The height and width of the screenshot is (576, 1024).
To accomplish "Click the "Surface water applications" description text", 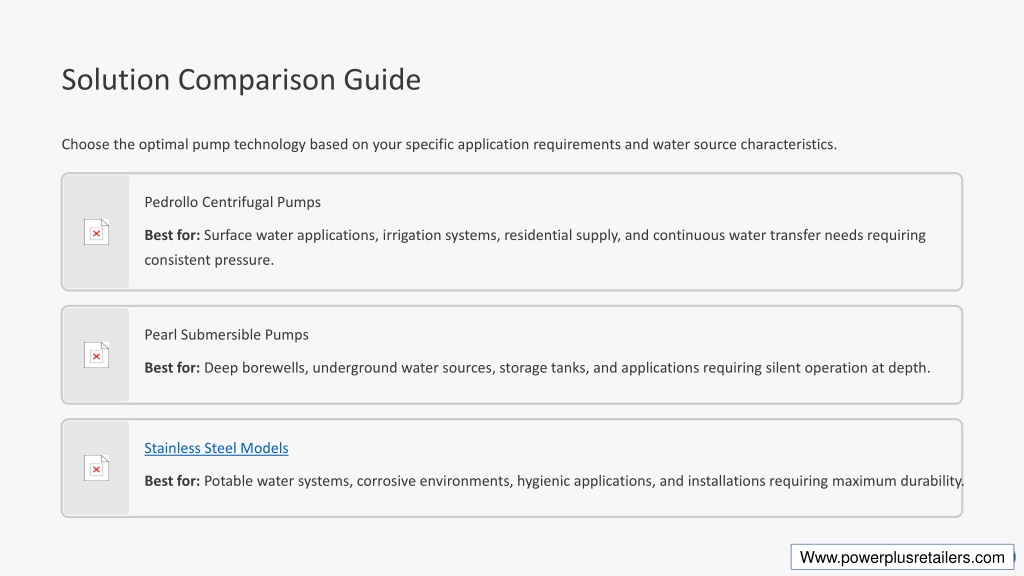I will click(x=290, y=235).
